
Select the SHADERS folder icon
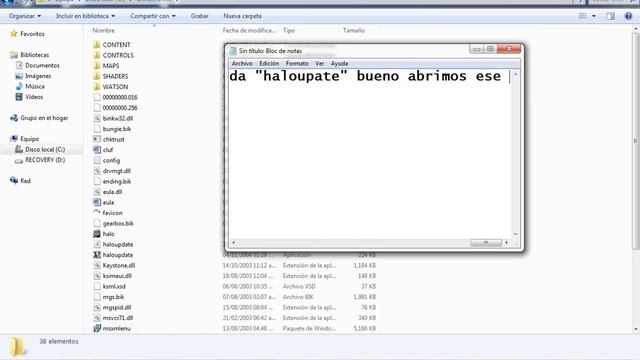(x=97, y=76)
